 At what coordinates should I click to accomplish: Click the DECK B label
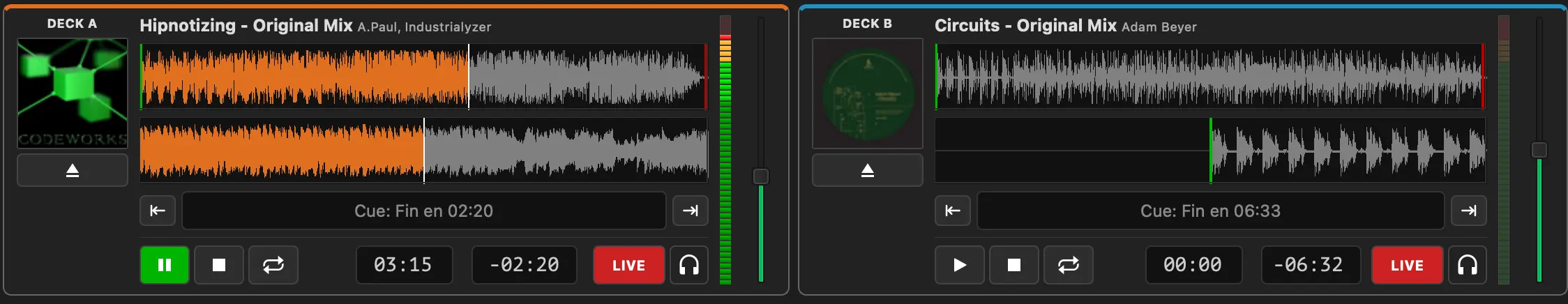click(867, 24)
